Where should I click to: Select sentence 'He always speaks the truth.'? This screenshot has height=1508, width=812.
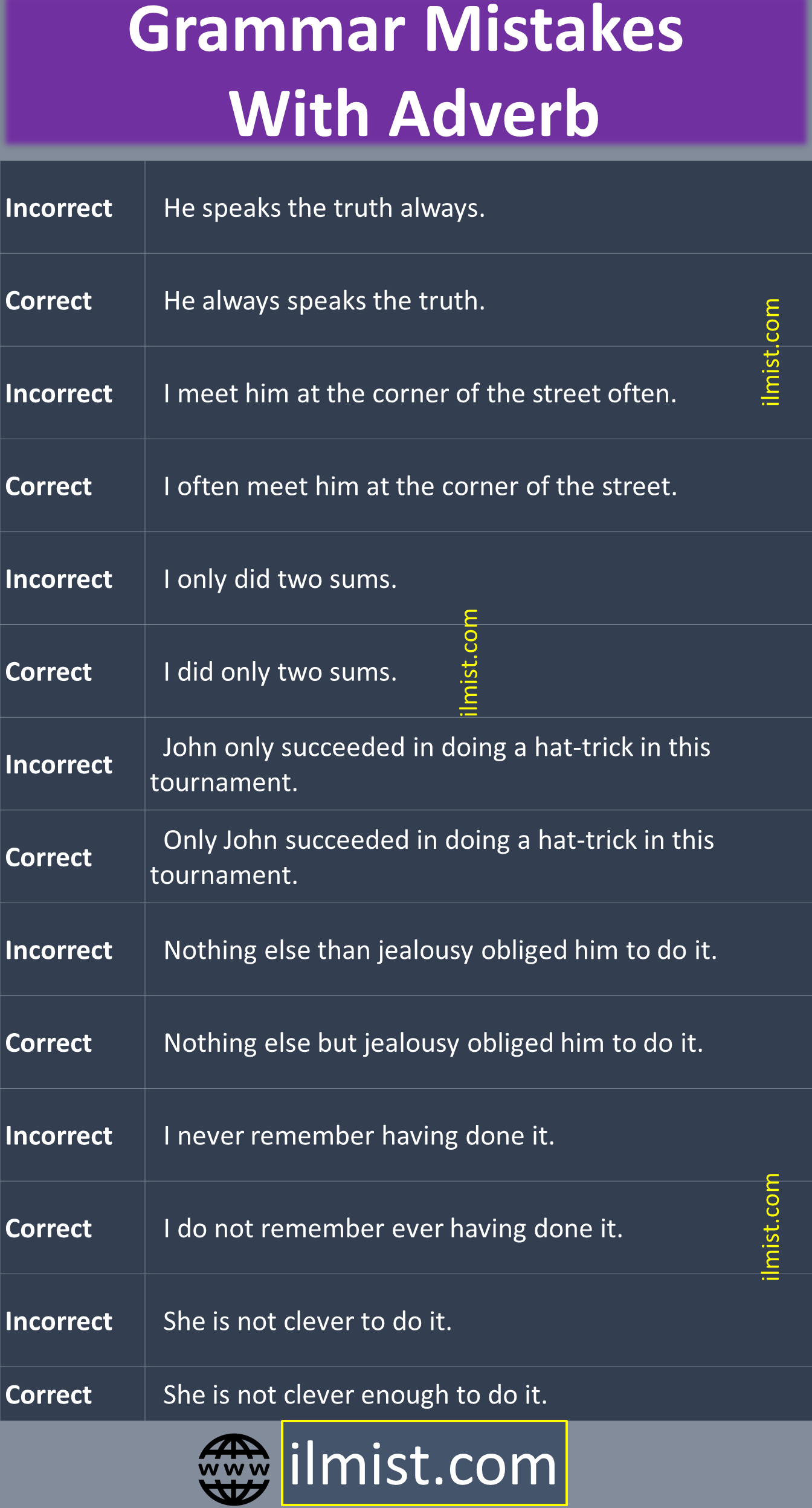(324, 301)
